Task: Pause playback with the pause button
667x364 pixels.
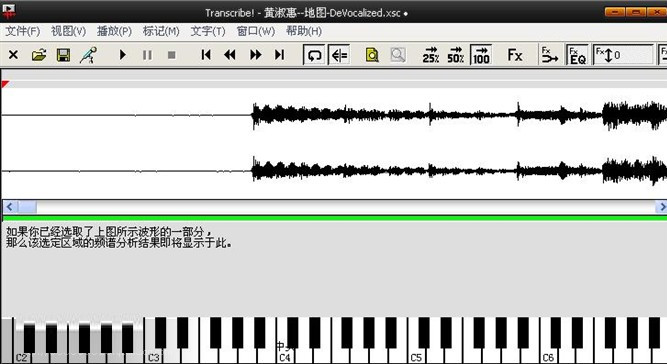Action: (x=147, y=55)
